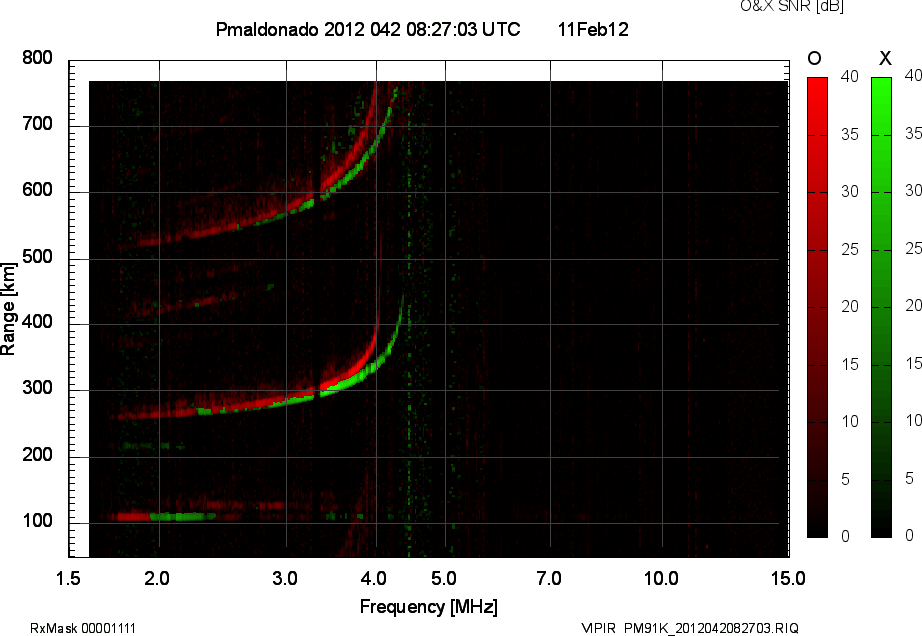
Task: Click the 600 range axis tick label
Action: (x=37, y=190)
